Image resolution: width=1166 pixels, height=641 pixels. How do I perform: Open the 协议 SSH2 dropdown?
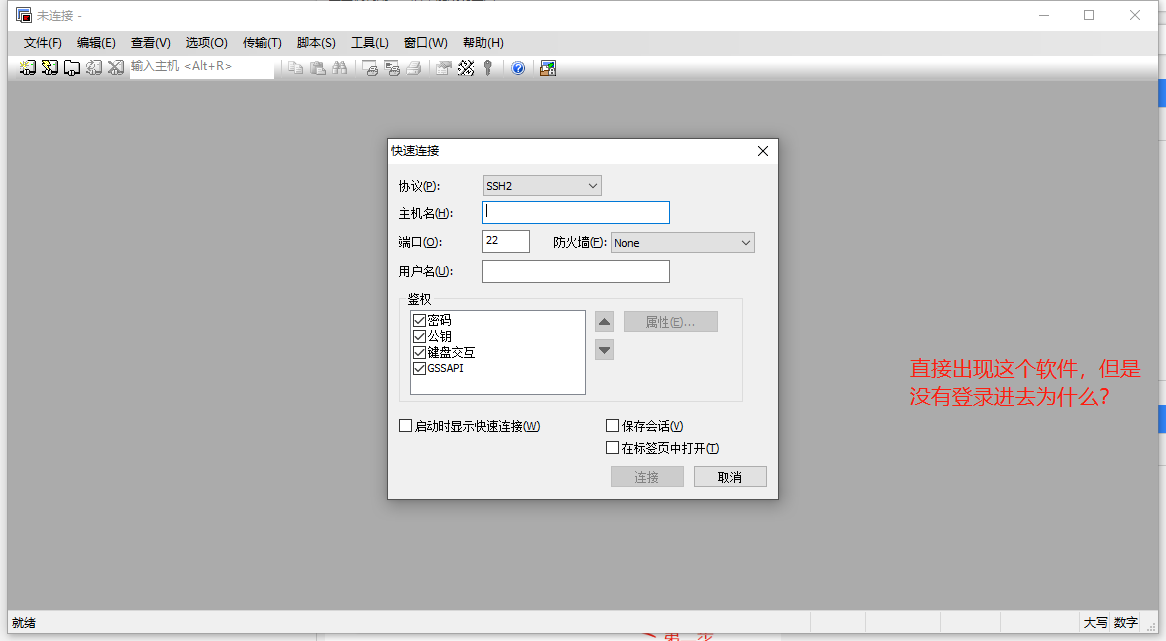coord(542,186)
